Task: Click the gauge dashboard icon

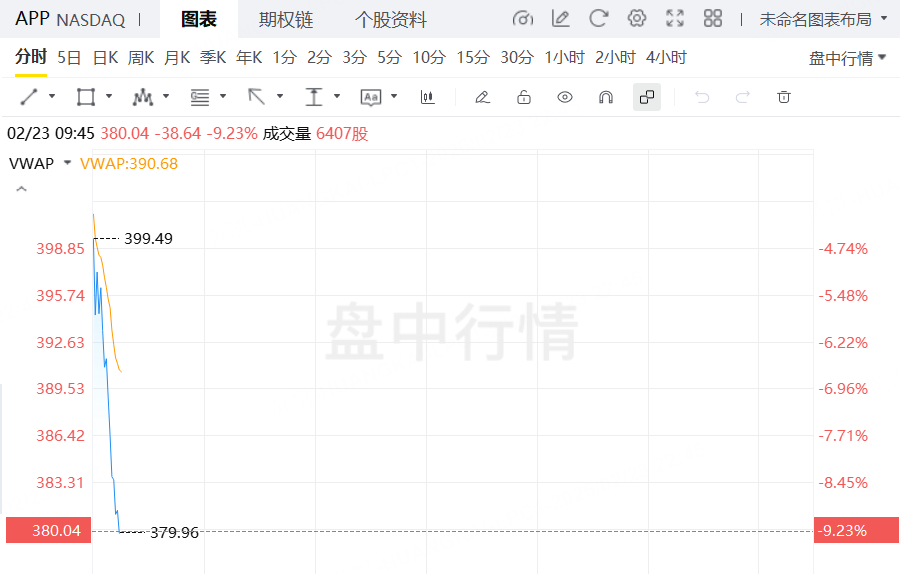Action: [x=522, y=19]
